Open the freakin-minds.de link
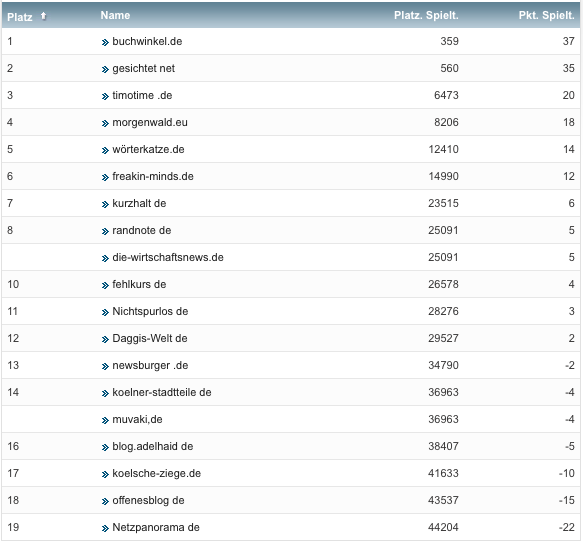The image size is (583, 544). click(x=153, y=176)
